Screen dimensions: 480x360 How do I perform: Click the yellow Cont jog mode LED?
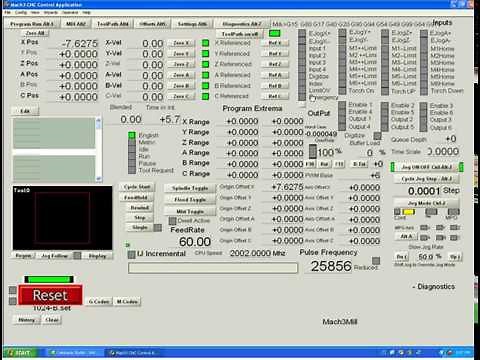pyautogui.click(x=409, y=212)
